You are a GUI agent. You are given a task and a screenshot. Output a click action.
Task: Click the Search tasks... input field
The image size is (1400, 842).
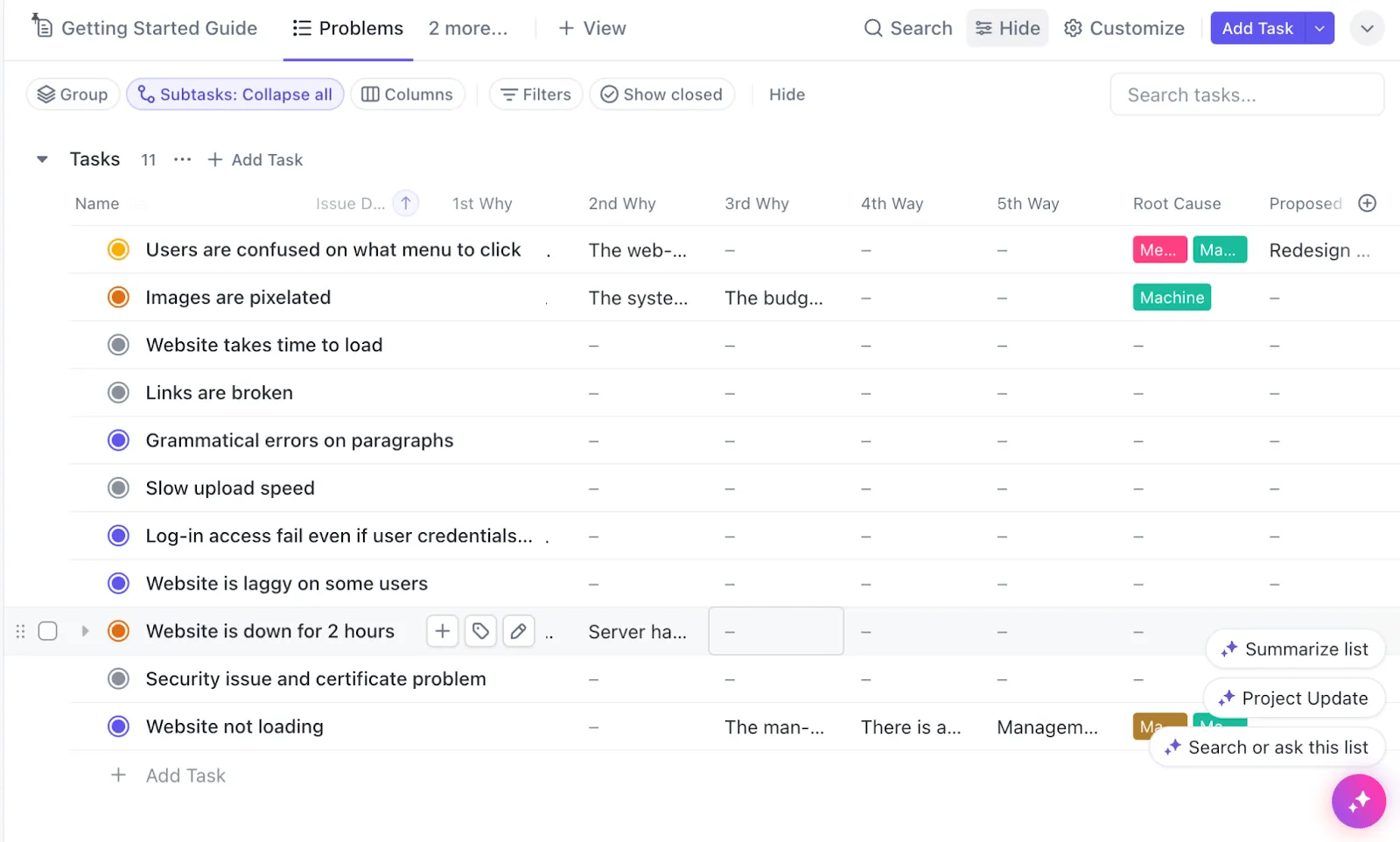click(x=1247, y=95)
